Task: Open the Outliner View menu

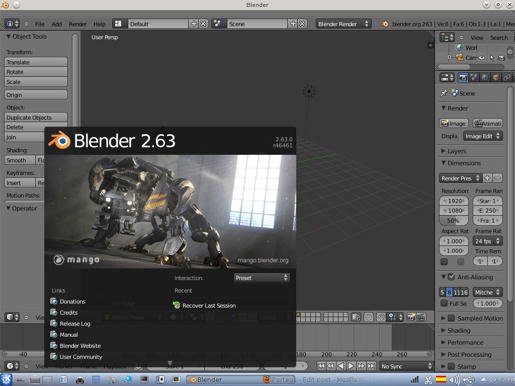Action: click(x=477, y=38)
